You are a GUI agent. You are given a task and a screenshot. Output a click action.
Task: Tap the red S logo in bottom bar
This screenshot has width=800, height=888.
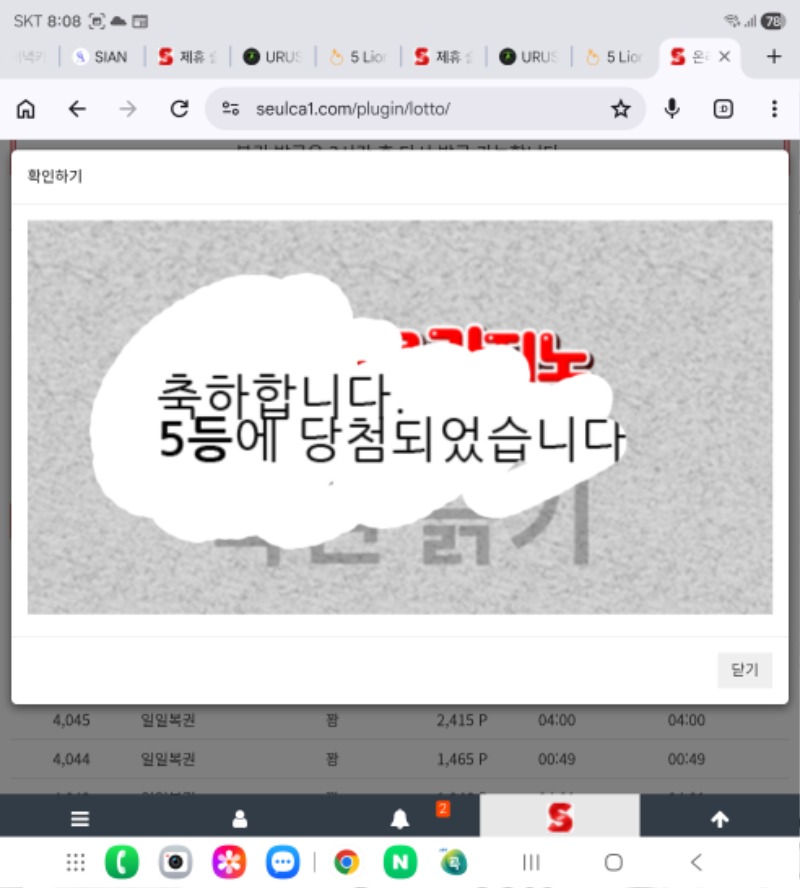(559, 817)
